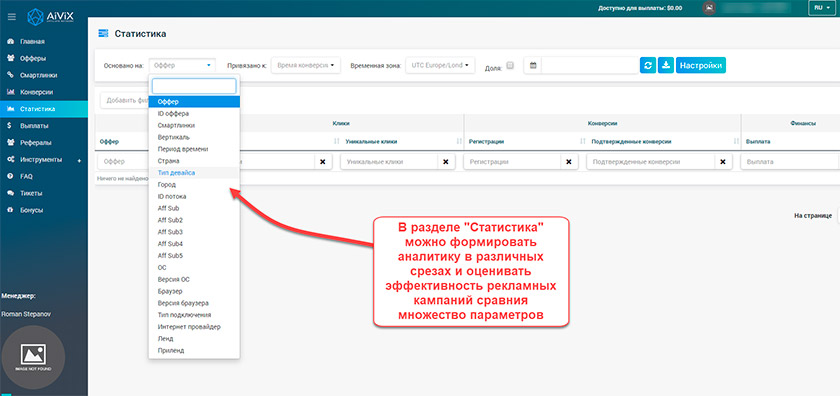Select Браузер in the dropdown list

pyautogui.click(x=194, y=292)
